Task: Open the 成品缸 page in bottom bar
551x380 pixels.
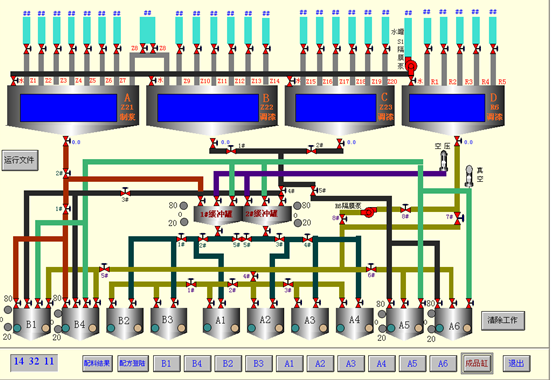Action: [477, 363]
